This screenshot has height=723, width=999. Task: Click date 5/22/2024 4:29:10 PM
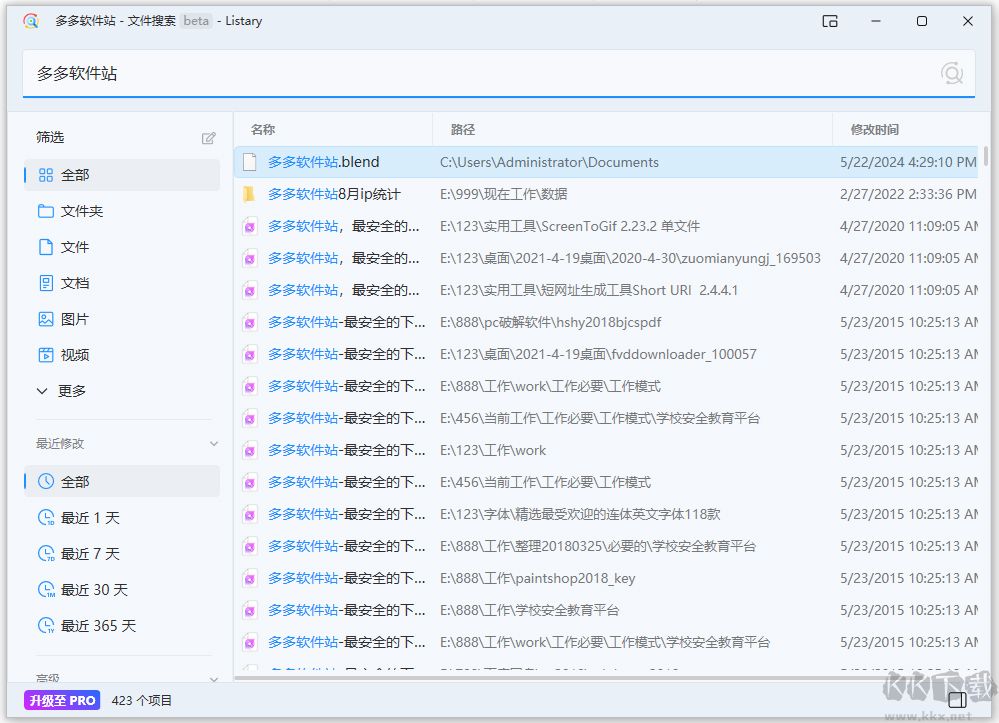908,162
